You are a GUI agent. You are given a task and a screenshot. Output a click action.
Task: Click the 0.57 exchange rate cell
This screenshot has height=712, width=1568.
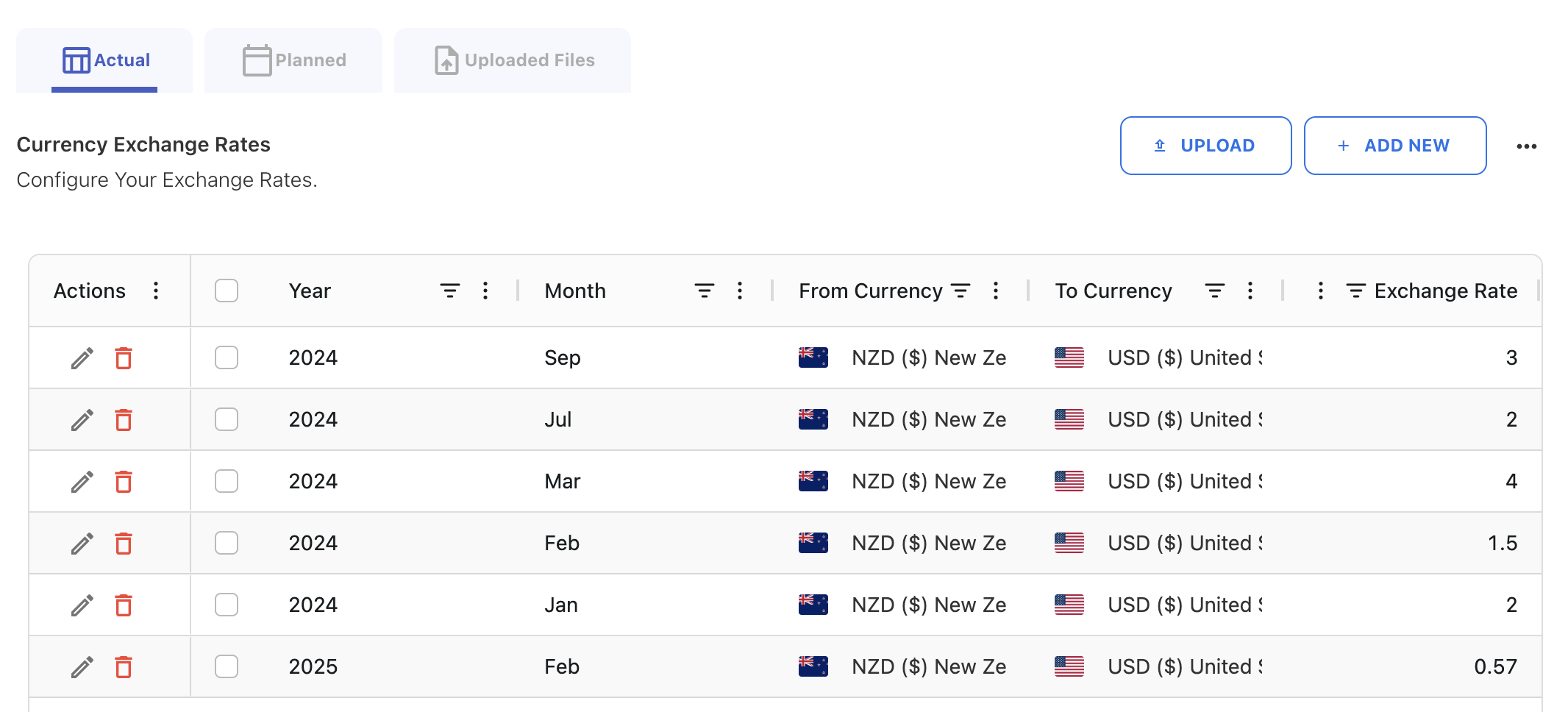(1494, 667)
